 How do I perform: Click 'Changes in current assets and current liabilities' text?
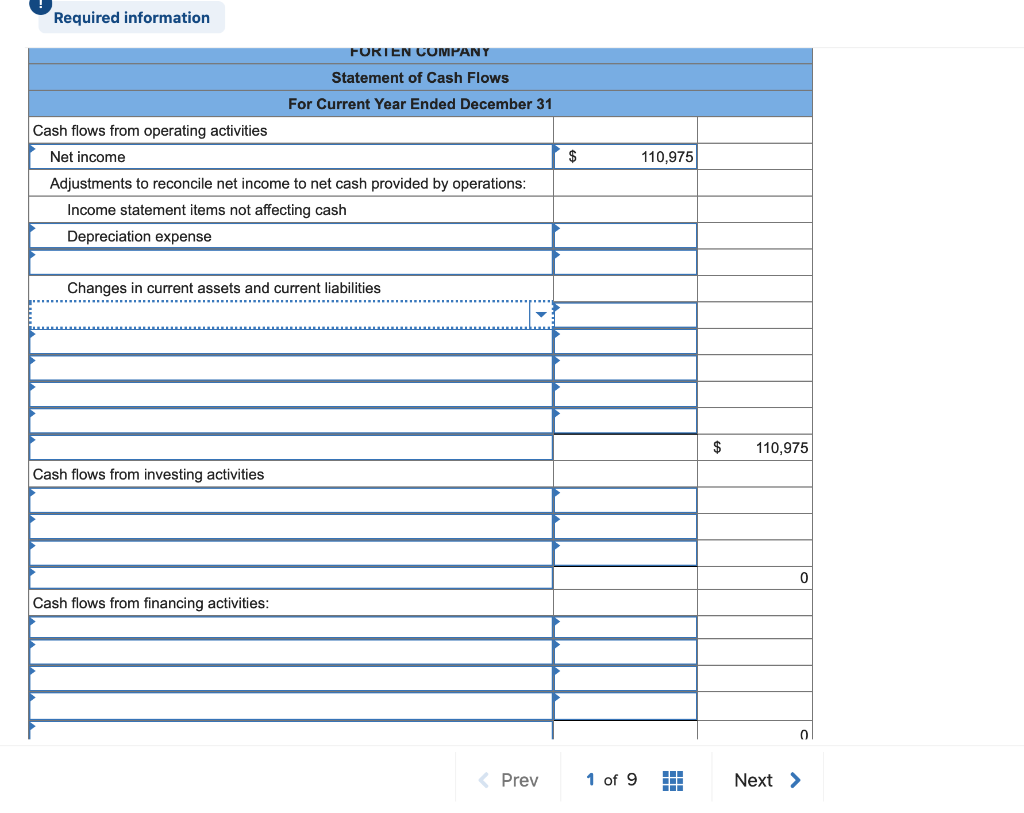pos(224,288)
